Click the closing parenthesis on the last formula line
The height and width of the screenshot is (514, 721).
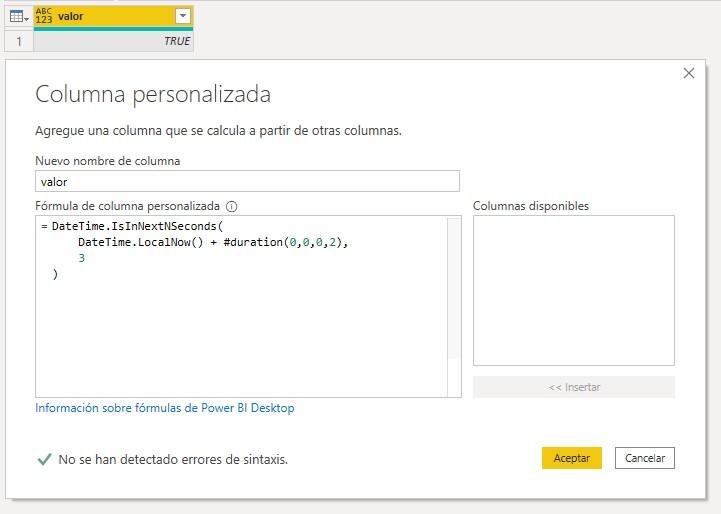pyautogui.click(x=55, y=274)
